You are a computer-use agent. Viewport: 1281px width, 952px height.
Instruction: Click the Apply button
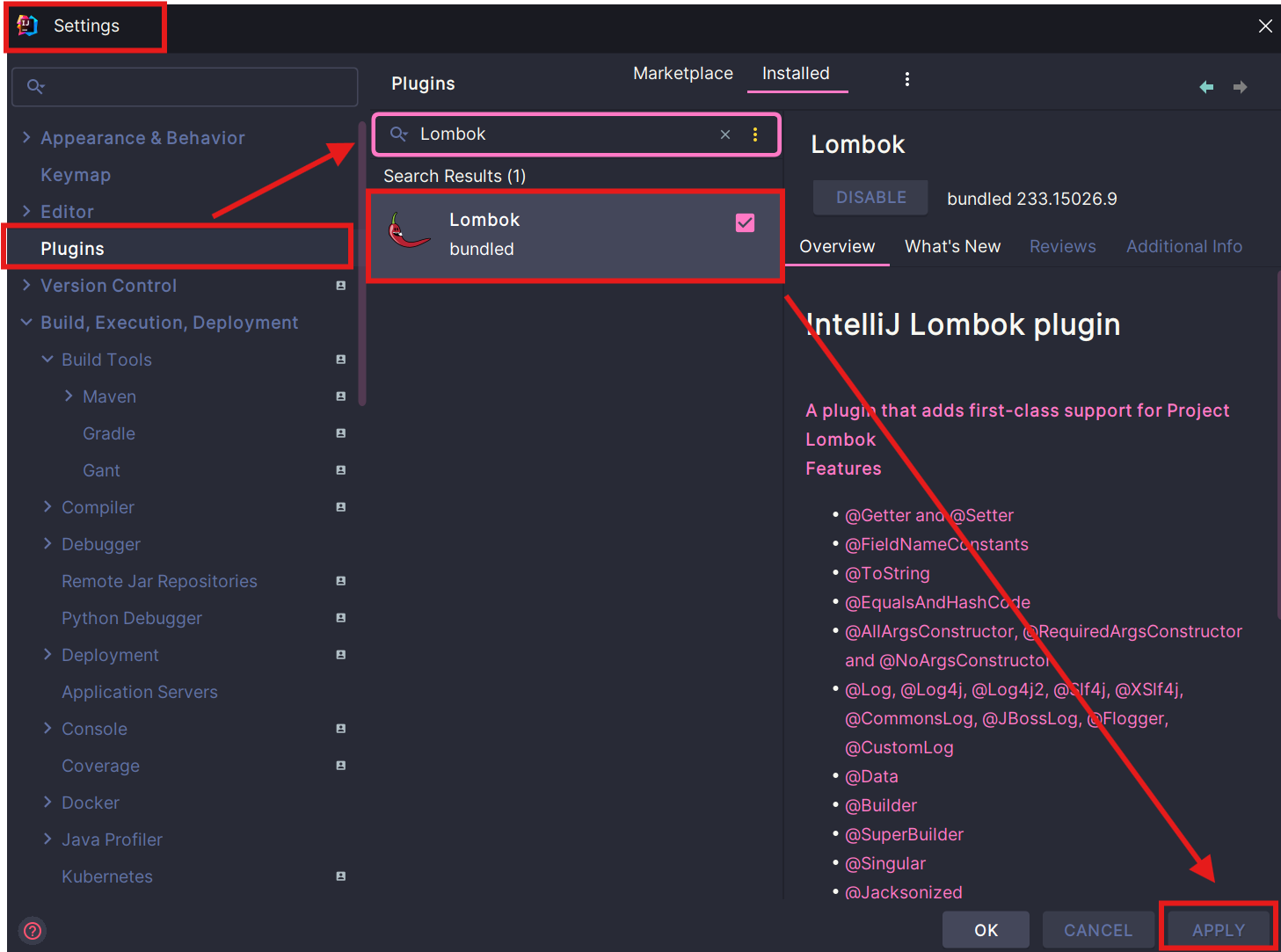point(1218,930)
